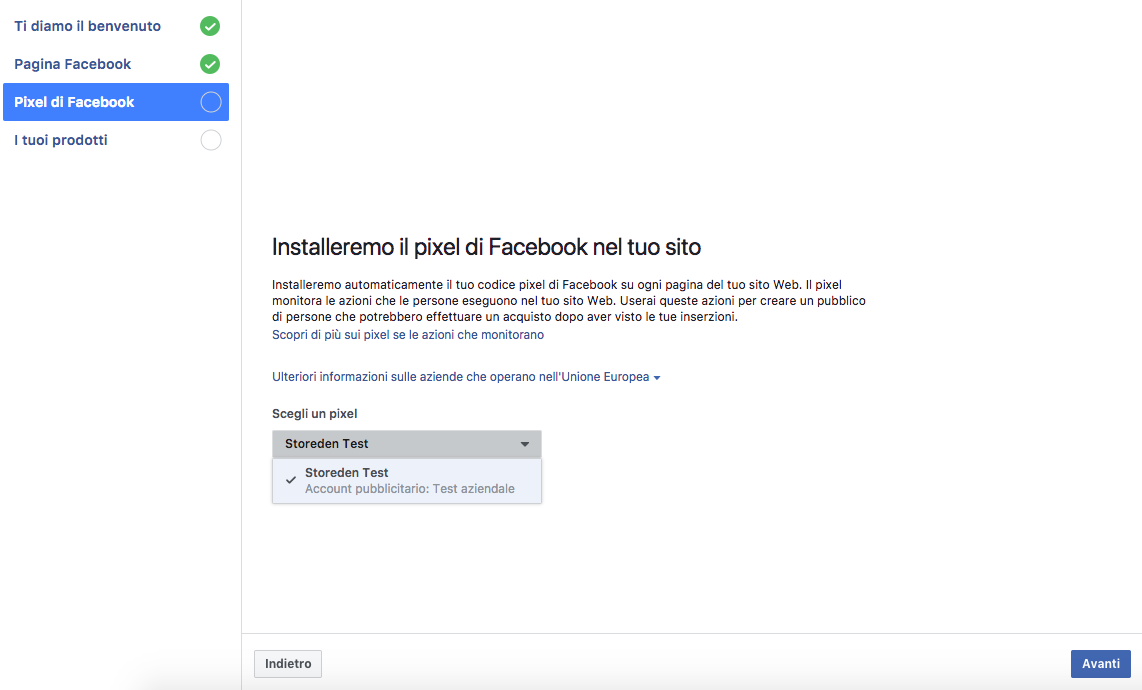The image size is (1142, 690).
Task: Expand Ulteriori informazioni sulle aziende nell'Unione Europea
Action: pos(460,377)
